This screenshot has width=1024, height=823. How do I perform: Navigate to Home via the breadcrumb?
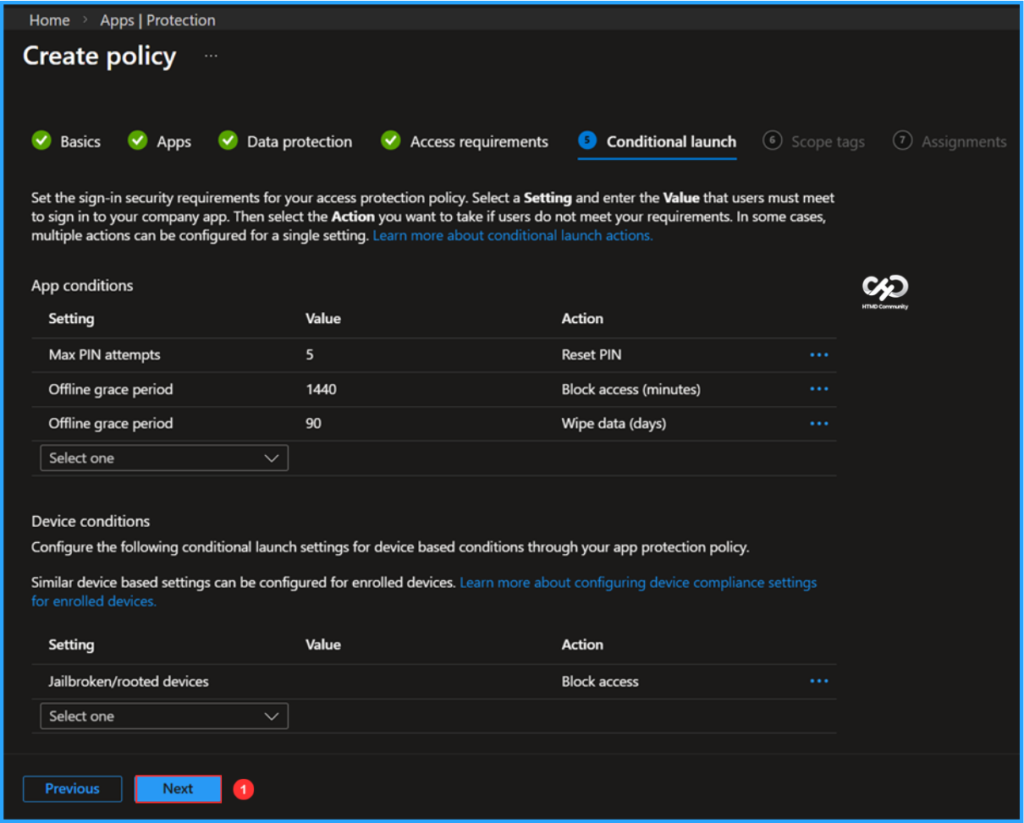49,19
